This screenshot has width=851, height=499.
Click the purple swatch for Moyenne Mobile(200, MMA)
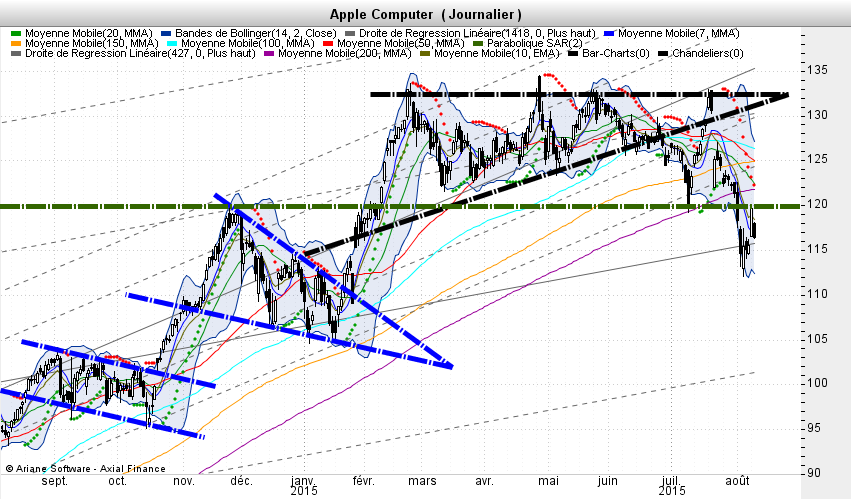pos(269,54)
